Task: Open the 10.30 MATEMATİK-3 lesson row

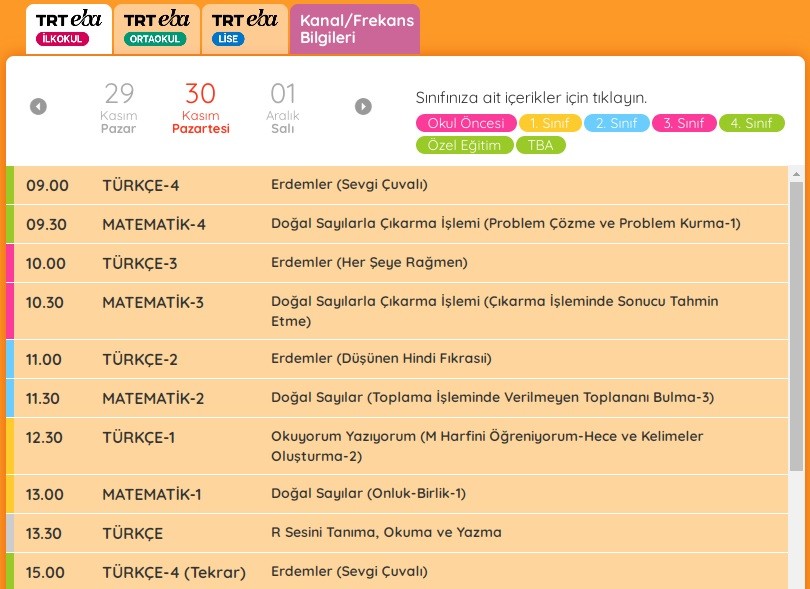Action: coord(400,311)
